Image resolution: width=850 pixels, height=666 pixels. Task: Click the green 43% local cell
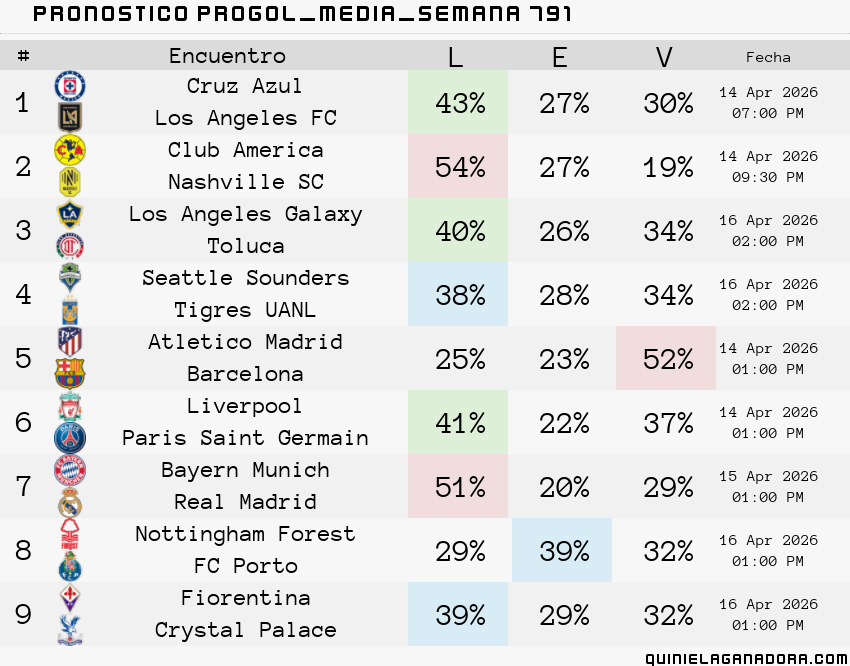tap(458, 102)
